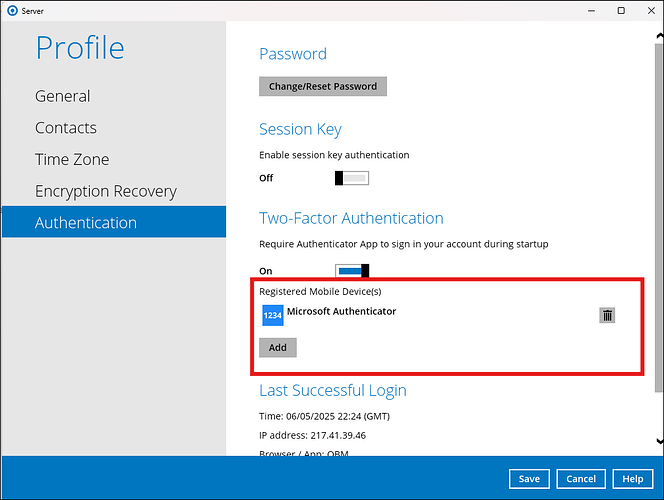Add a new registered mobile device

click(x=277, y=348)
